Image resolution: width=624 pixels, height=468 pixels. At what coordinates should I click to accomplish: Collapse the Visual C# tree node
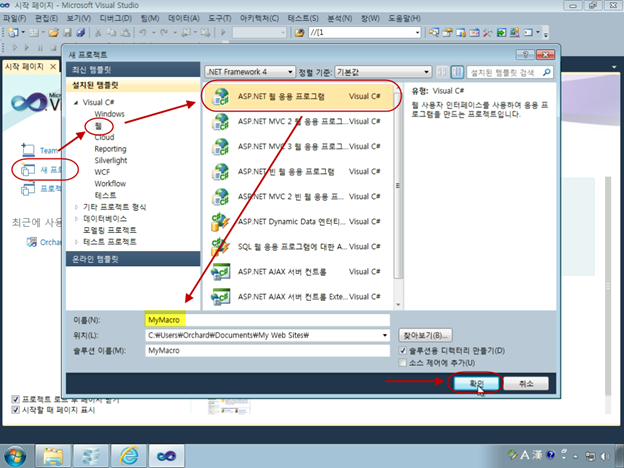point(76,103)
